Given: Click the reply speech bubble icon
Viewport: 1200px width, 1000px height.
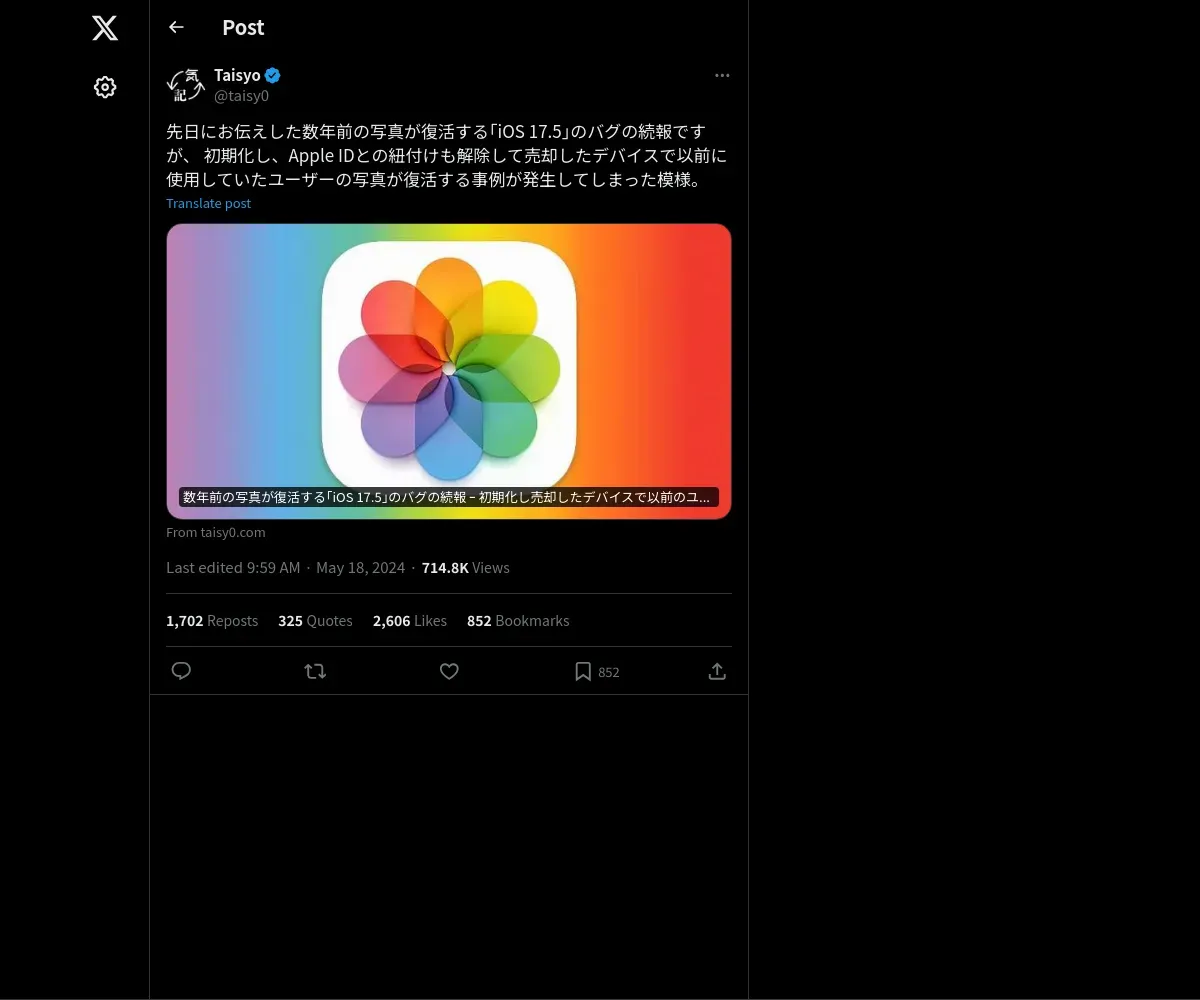Looking at the screenshot, I should (181, 671).
